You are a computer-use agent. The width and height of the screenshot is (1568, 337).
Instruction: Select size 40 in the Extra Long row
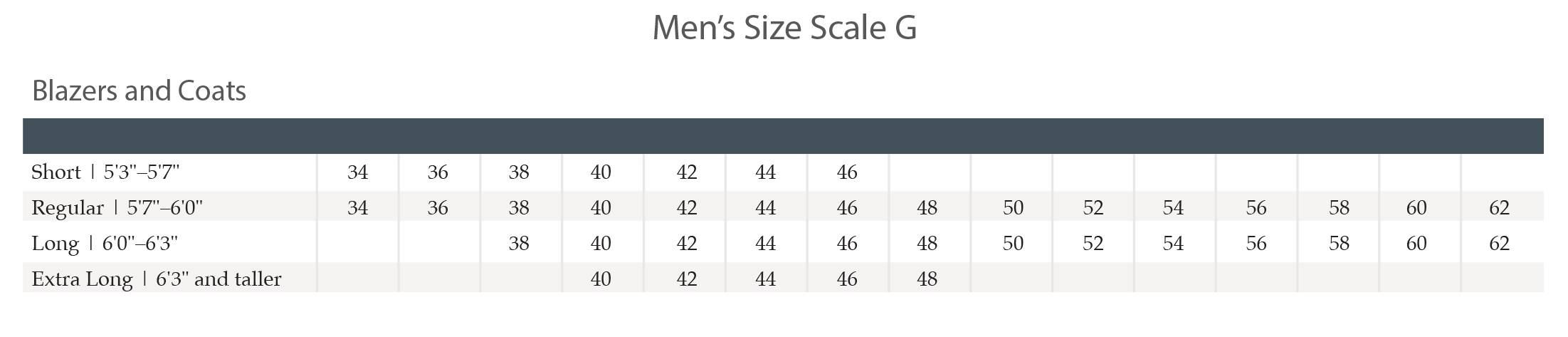point(601,279)
